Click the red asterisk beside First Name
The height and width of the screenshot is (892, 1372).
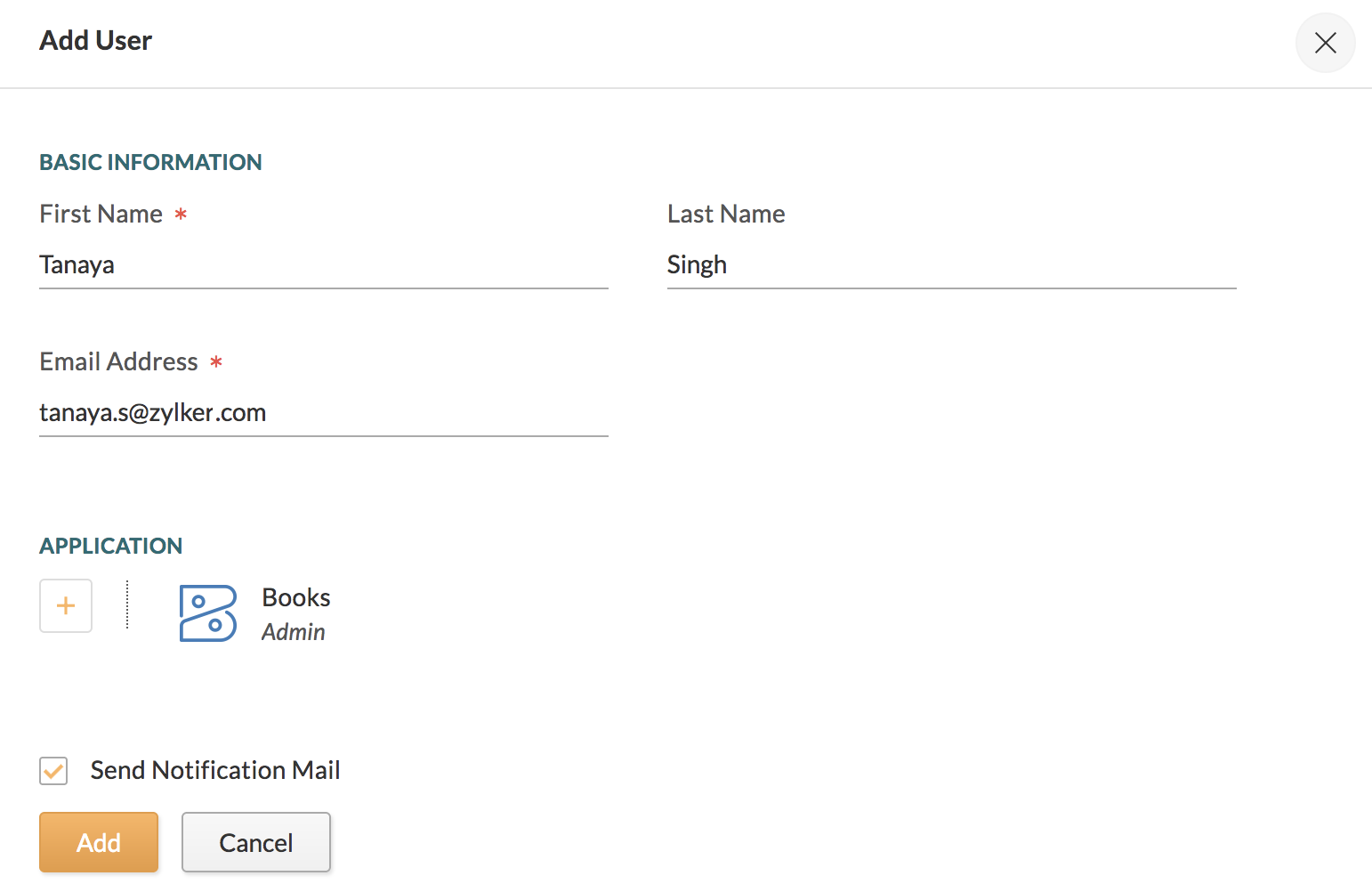(181, 215)
